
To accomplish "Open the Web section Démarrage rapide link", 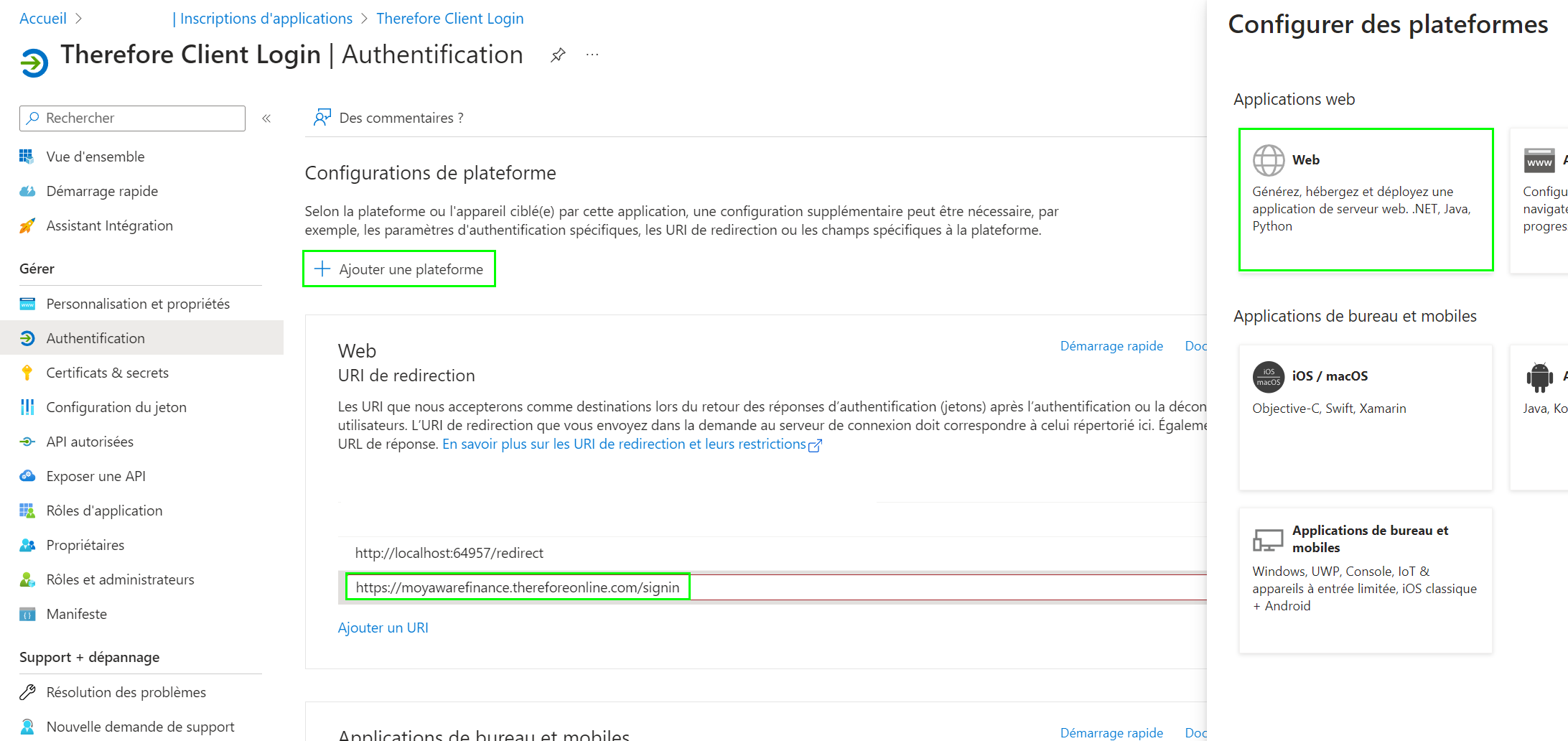I will pyautogui.click(x=1111, y=346).
